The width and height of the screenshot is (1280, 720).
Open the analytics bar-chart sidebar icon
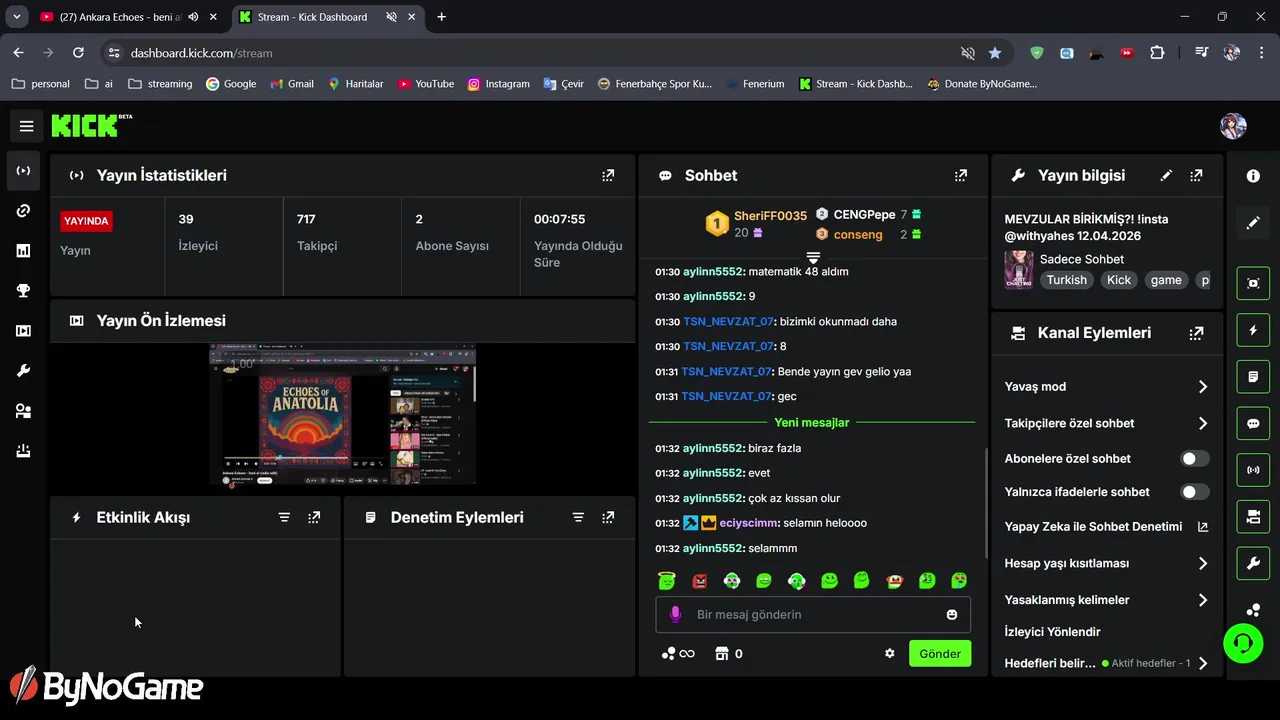click(x=23, y=251)
